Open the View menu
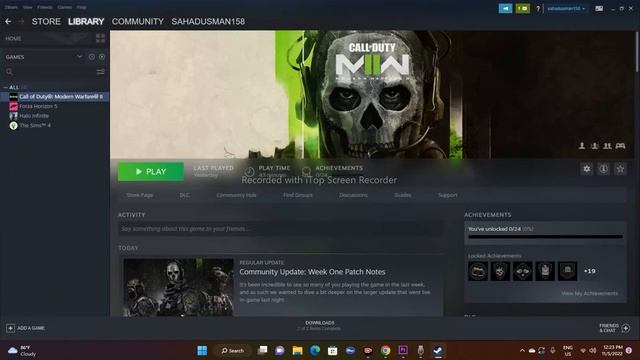 tap(27, 7)
